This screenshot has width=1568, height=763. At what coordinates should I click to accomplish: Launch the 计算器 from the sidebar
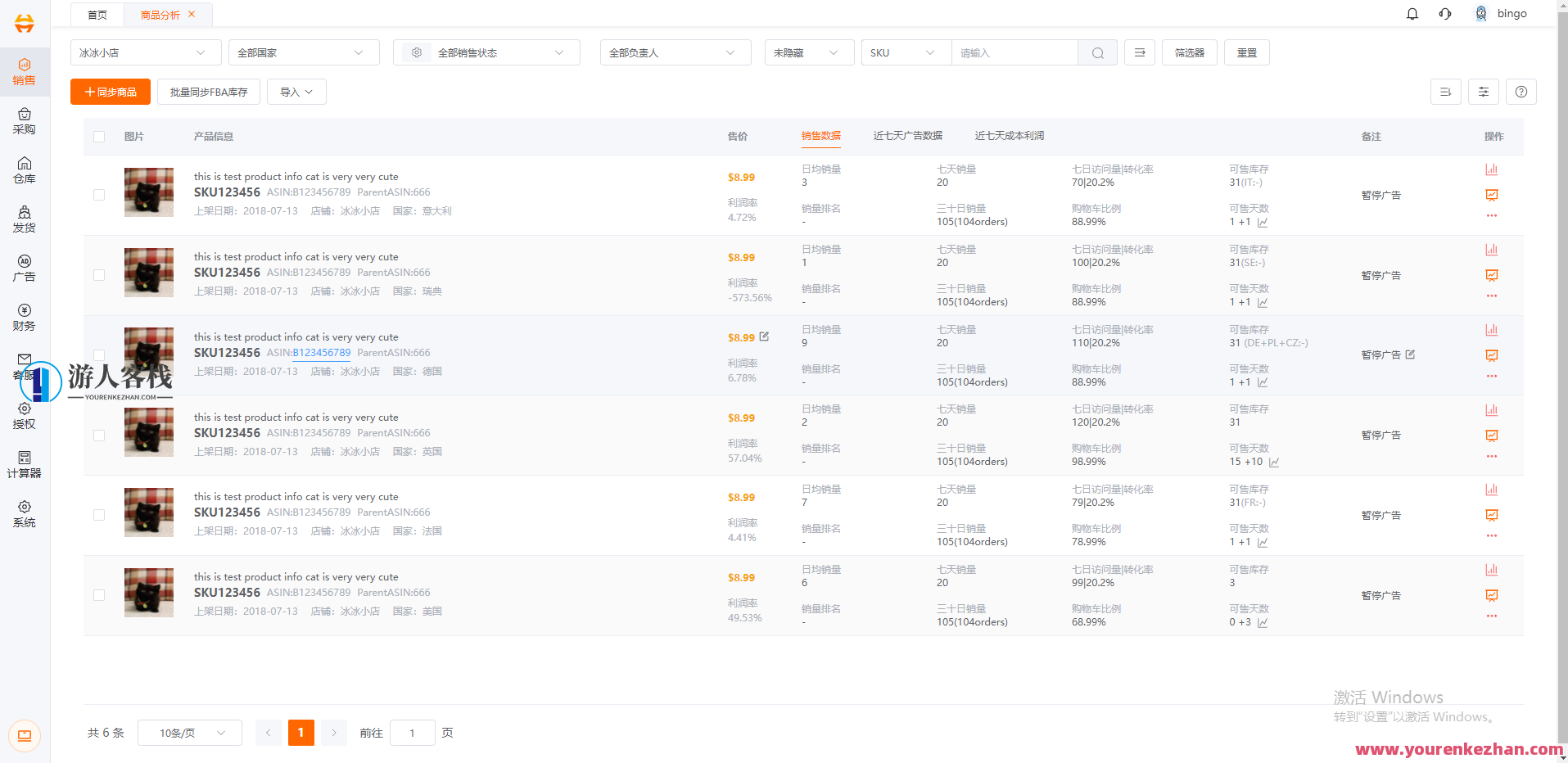pos(25,464)
